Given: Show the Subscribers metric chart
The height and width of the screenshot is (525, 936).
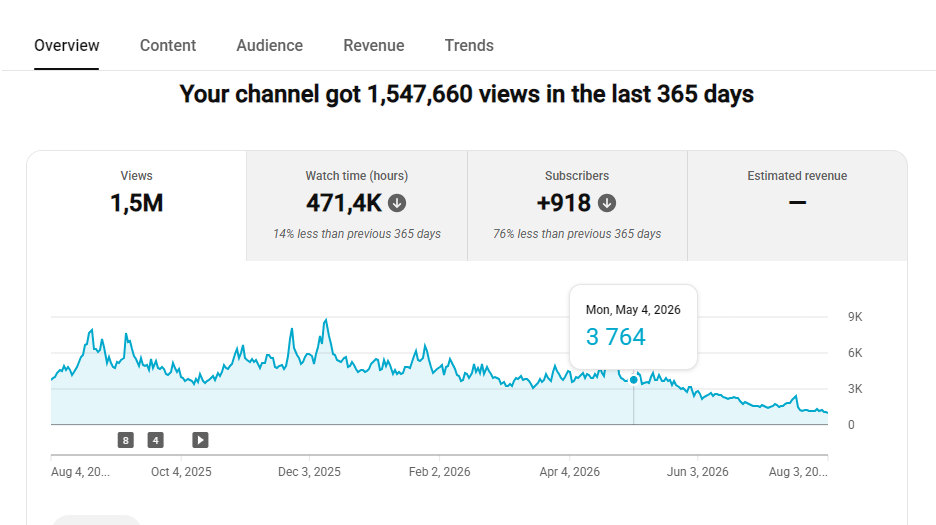Looking at the screenshot, I should (577, 206).
